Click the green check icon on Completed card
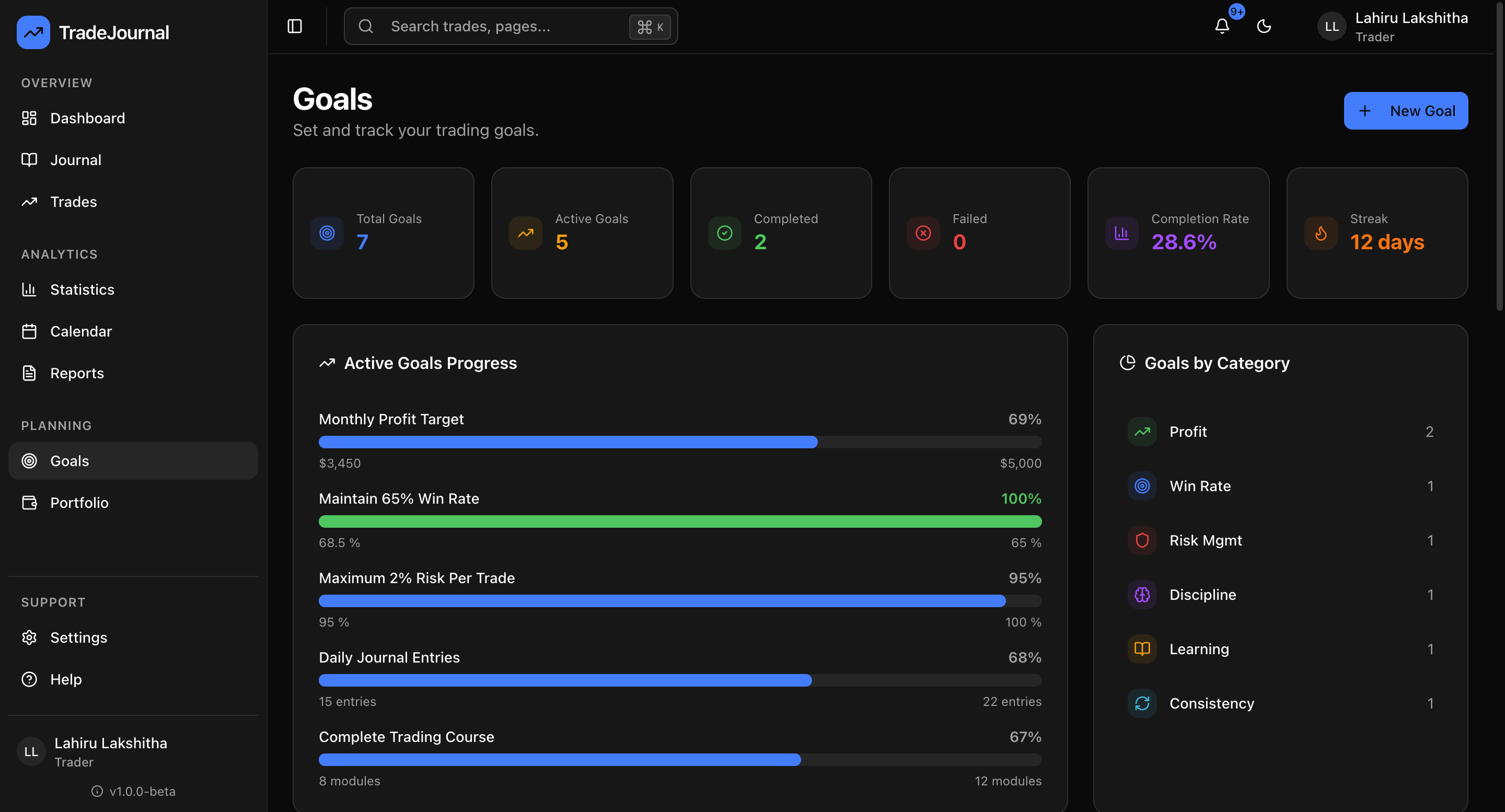Viewport: 1505px width, 812px height. [x=724, y=233]
